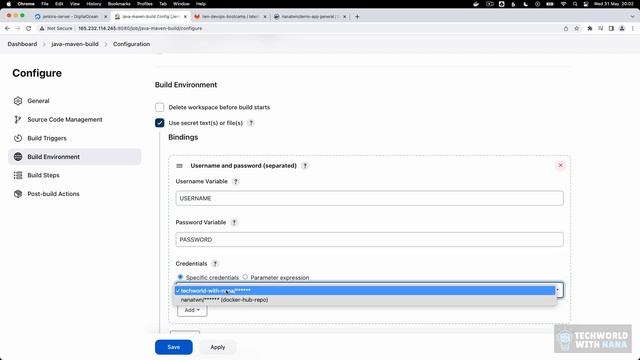Open Chrome extensions puzzle icon
The height and width of the screenshot is (360, 640).
pos(589,28)
